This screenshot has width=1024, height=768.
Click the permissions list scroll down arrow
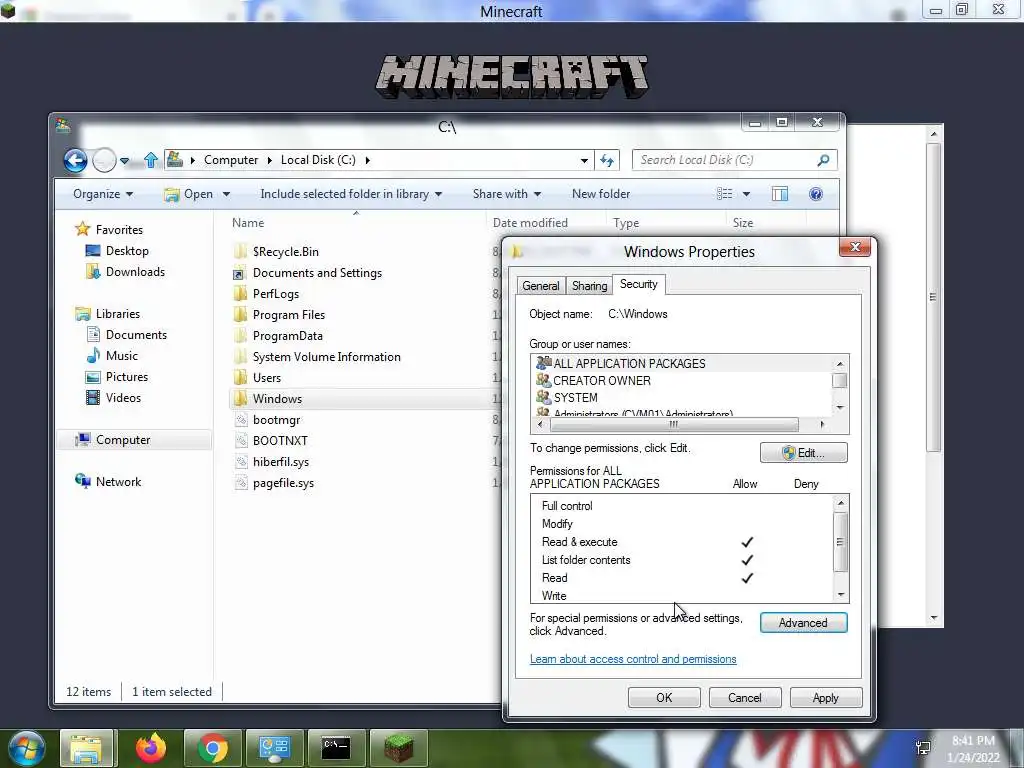pyautogui.click(x=841, y=595)
